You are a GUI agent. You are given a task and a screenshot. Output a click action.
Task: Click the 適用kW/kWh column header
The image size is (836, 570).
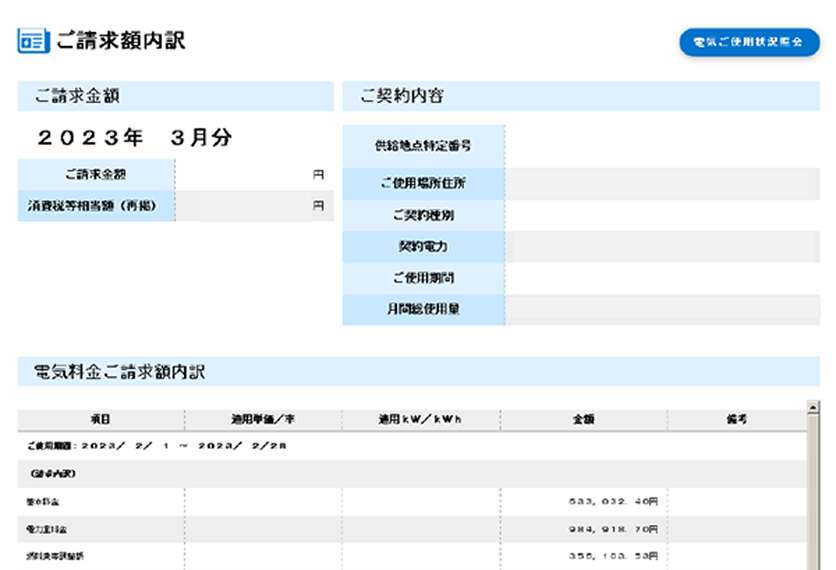tap(420, 420)
